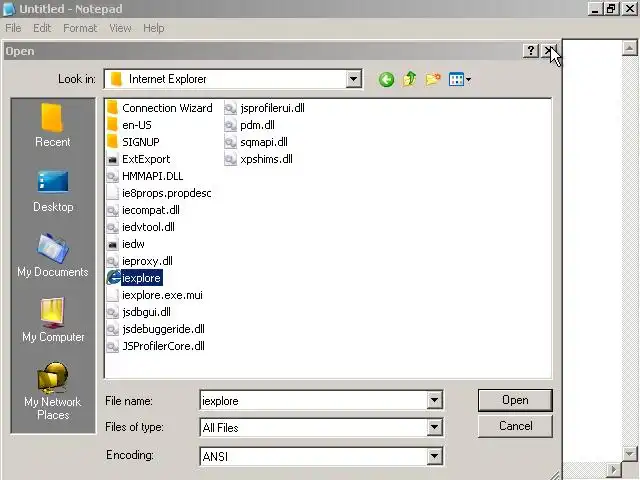This screenshot has height=480, width=640.
Task: Open Notepad's Edit menu
Action: pos(42,28)
